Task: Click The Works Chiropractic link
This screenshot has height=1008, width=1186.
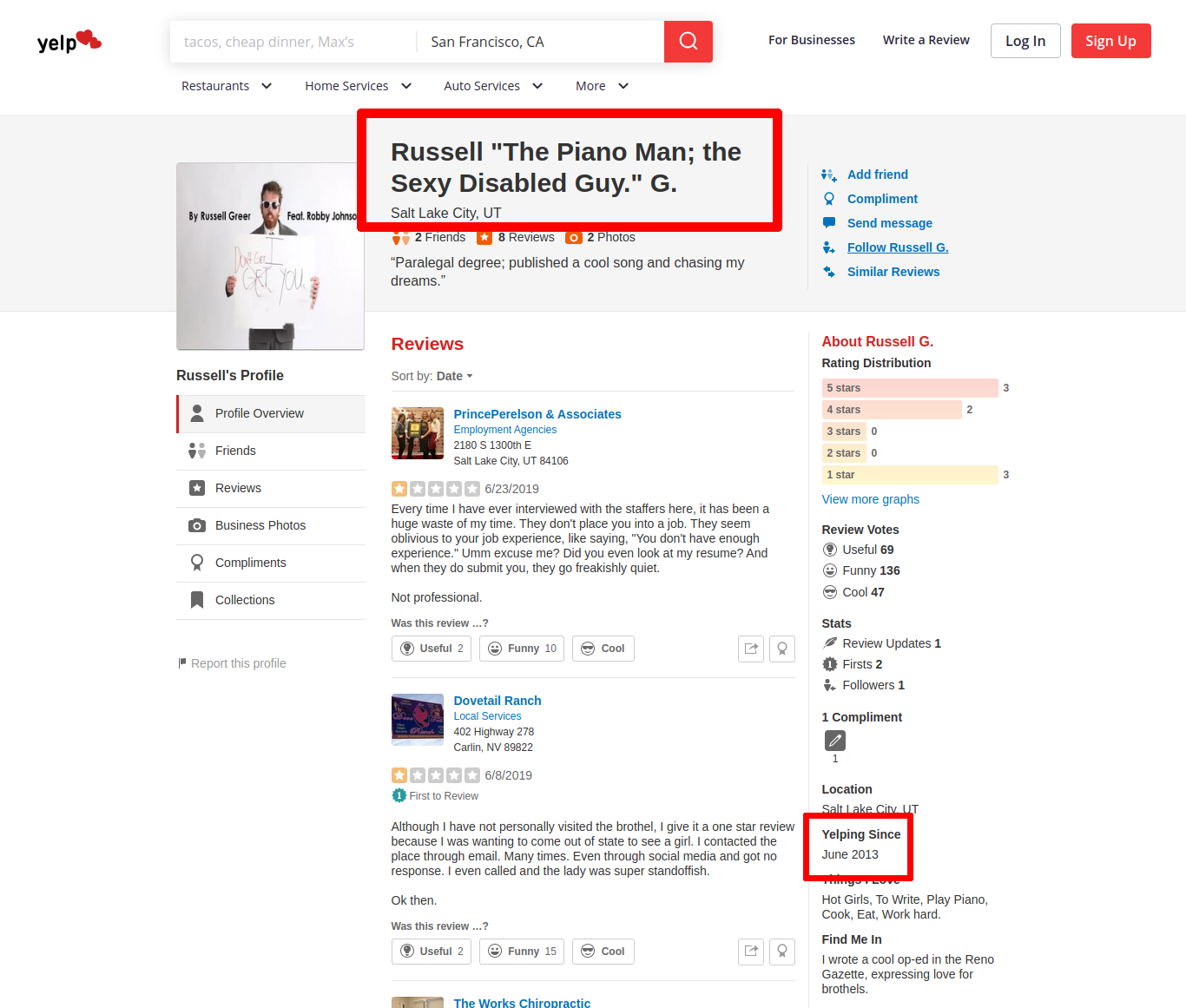Action: click(x=522, y=1003)
